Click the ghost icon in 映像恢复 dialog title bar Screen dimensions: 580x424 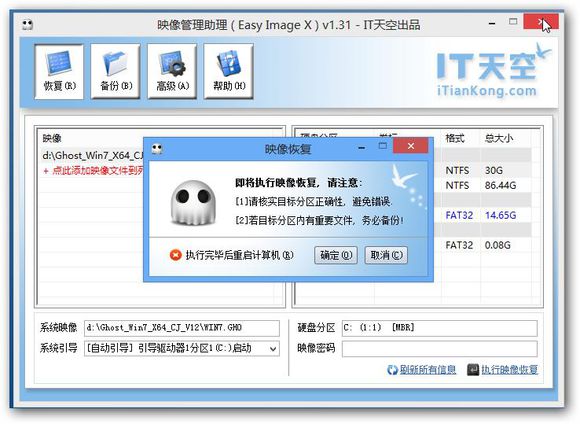coord(157,149)
